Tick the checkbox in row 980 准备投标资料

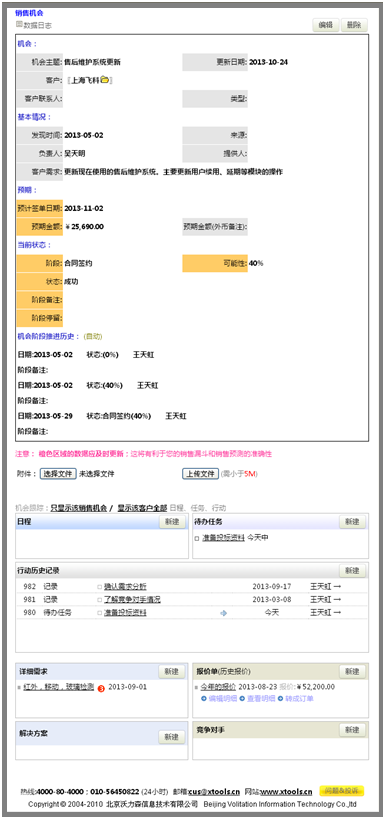[x=100, y=613]
